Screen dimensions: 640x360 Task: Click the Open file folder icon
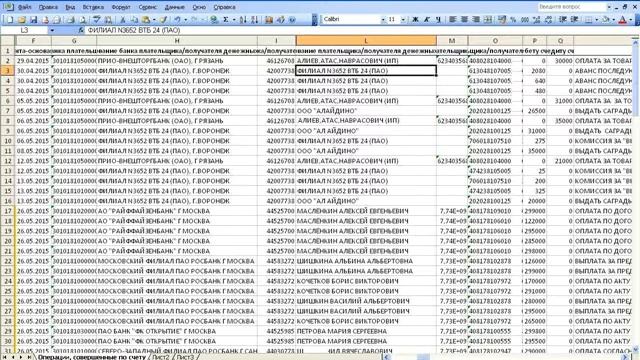point(22,20)
